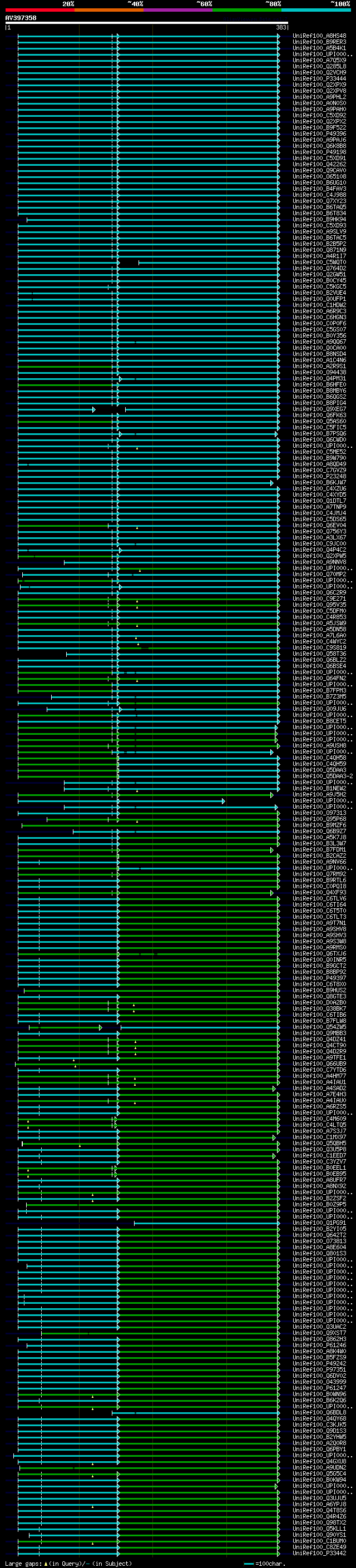Select label UniRef100_Q6FK63
This screenshot has height=1568, width=356.
click(x=319, y=415)
